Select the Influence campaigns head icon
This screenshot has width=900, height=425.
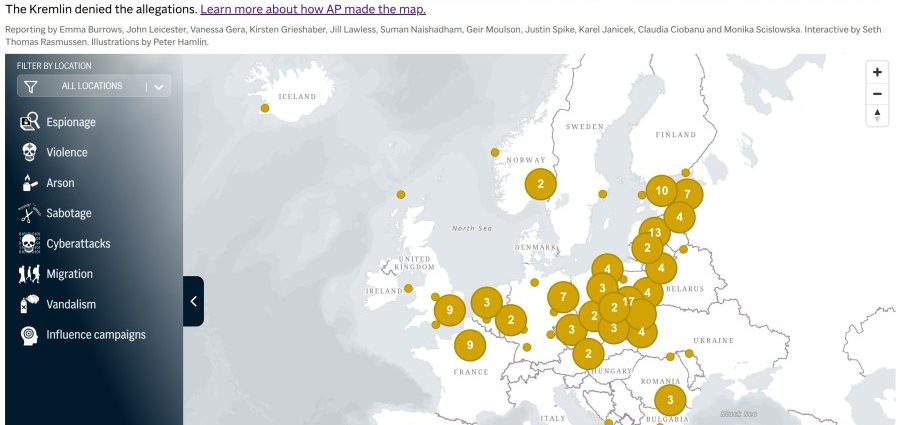pyautogui.click(x=29, y=334)
